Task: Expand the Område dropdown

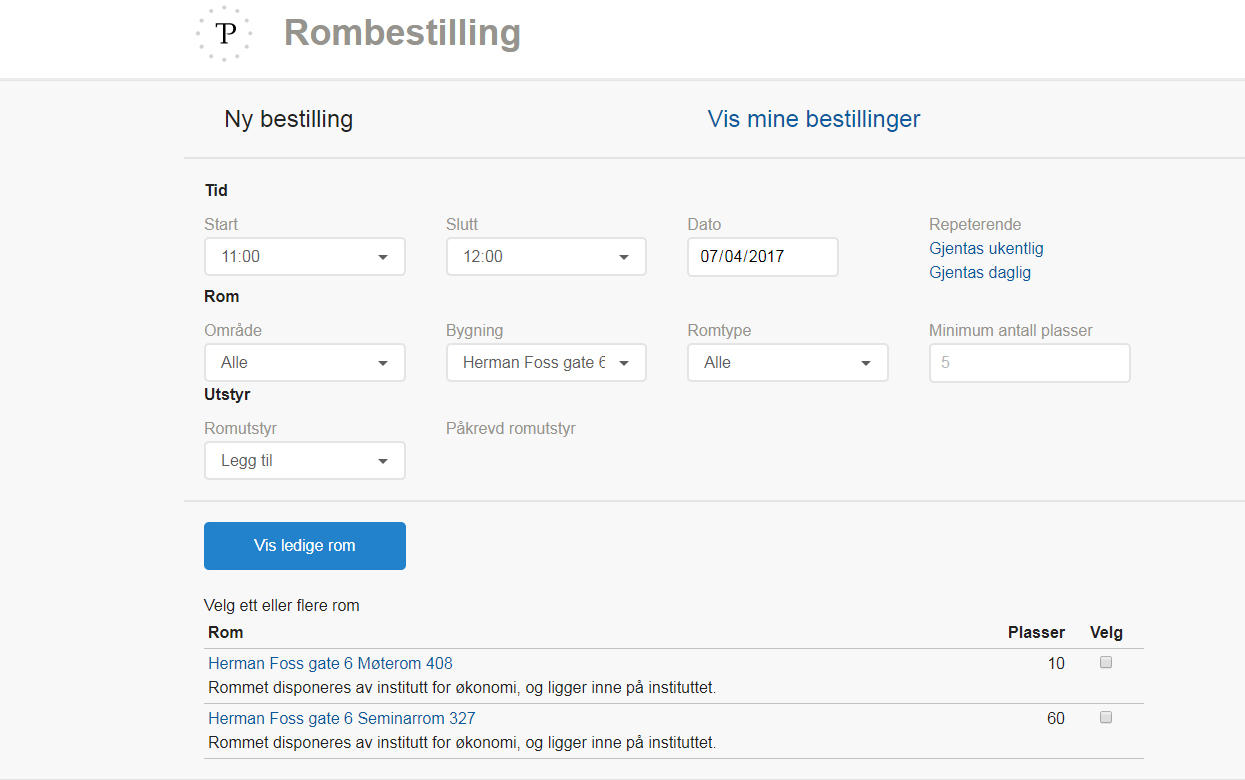Action: click(x=304, y=362)
